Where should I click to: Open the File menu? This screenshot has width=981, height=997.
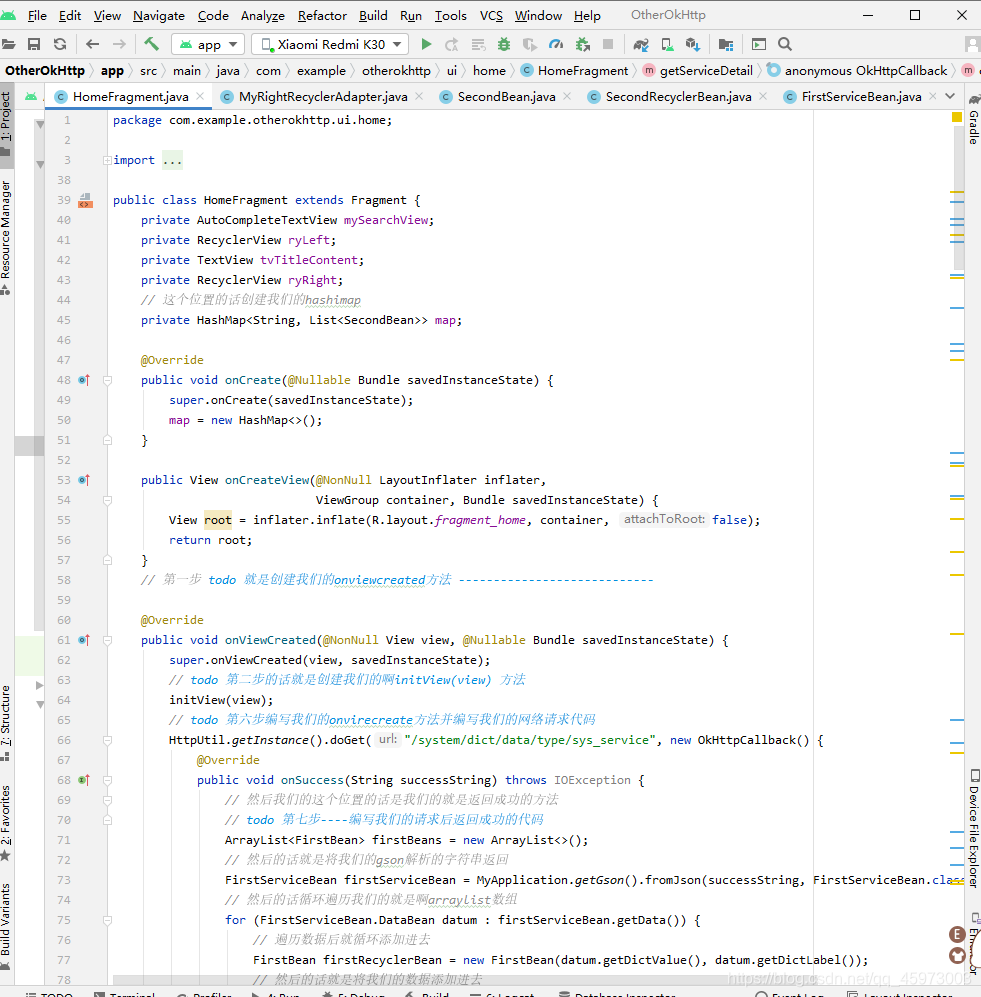pyautogui.click(x=38, y=15)
